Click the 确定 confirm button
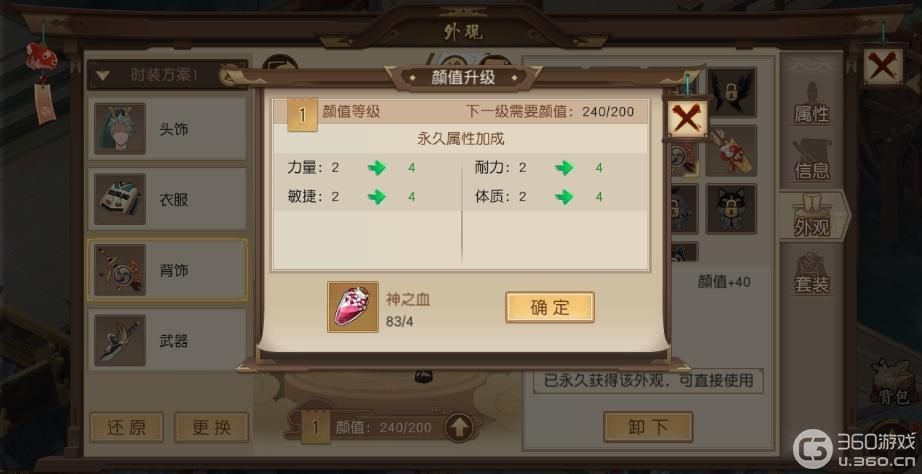The image size is (922, 474). click(550, 307)
